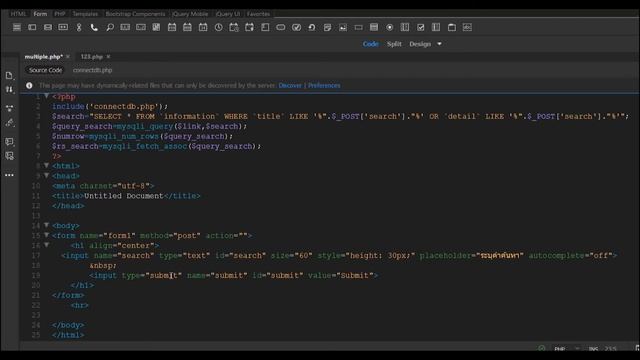Screen dimensions: 640x360
Task: Toggle INS insert mode in status bar
Action: pos(593,349)
